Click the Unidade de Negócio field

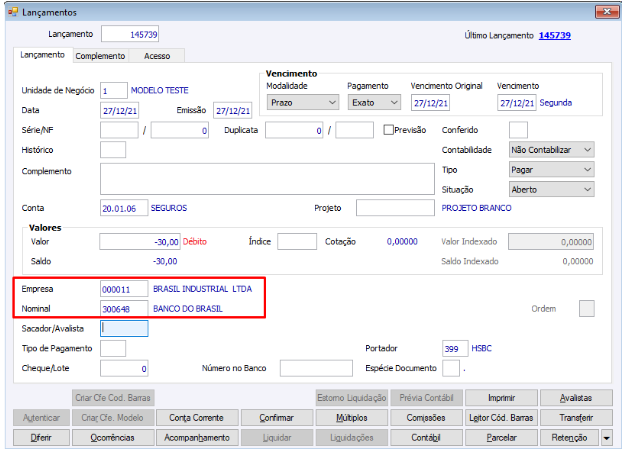click(114, 91)
